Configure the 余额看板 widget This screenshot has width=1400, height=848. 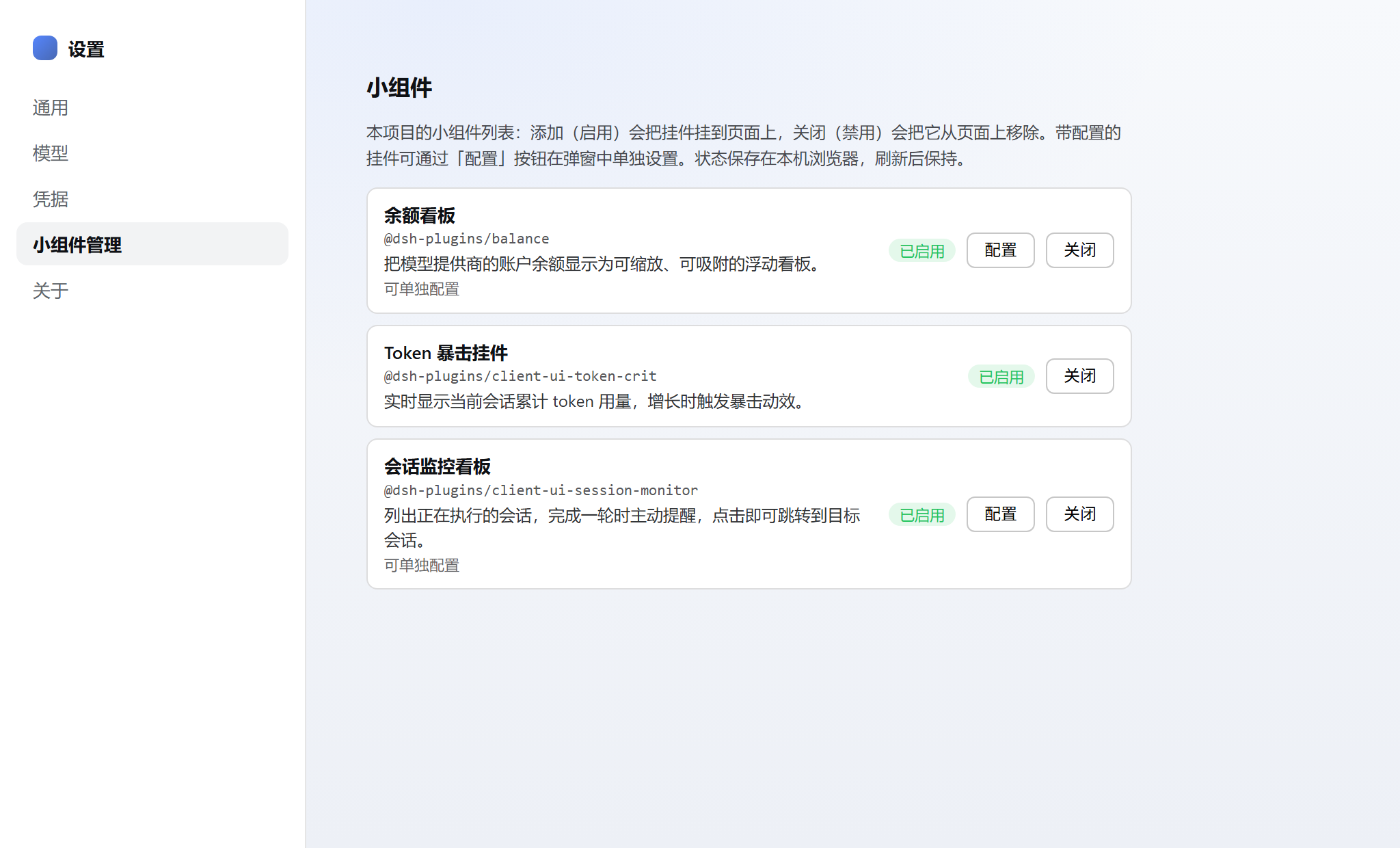tap(1000, 250)
